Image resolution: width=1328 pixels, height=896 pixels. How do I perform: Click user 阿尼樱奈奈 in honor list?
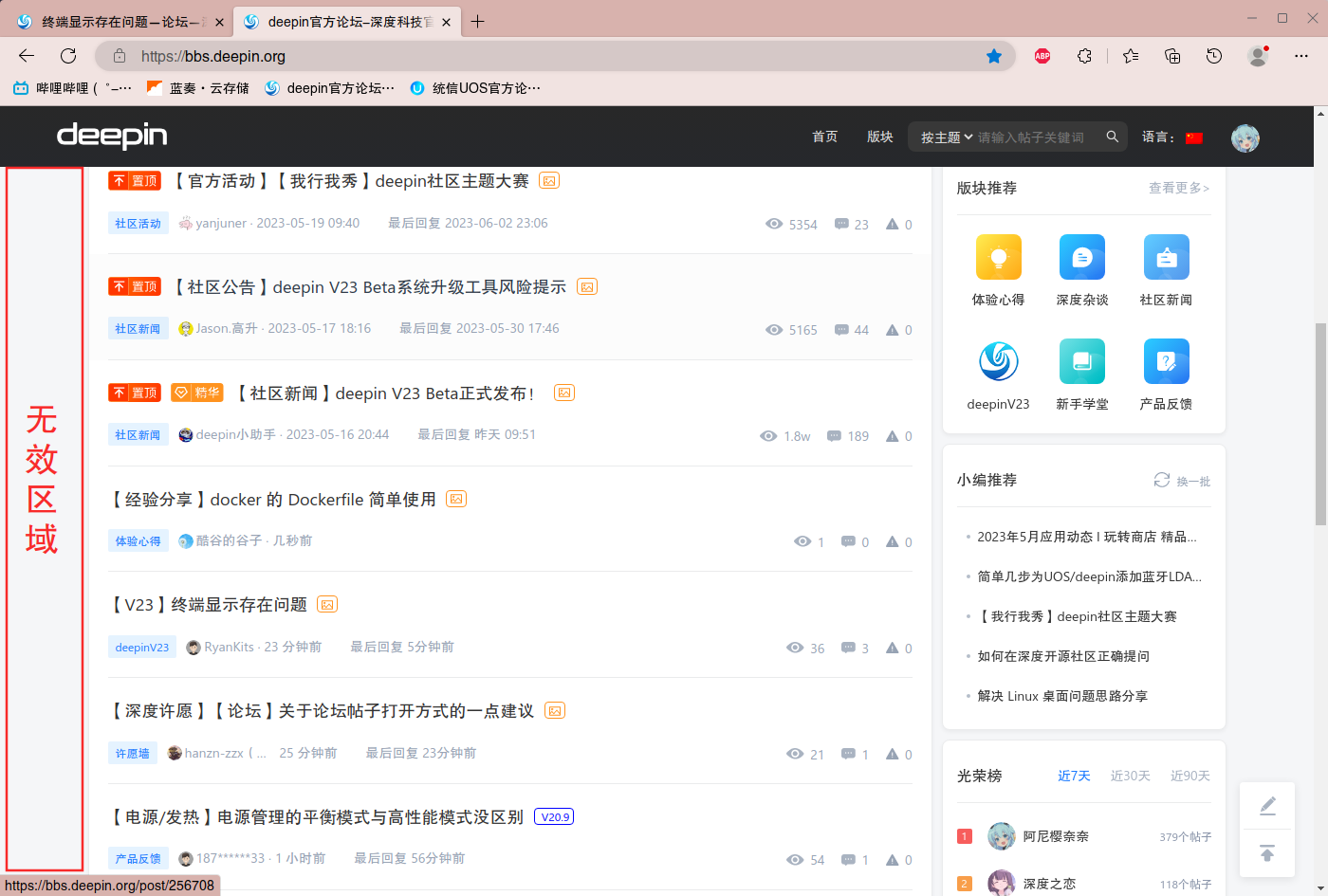[1056, 836]
